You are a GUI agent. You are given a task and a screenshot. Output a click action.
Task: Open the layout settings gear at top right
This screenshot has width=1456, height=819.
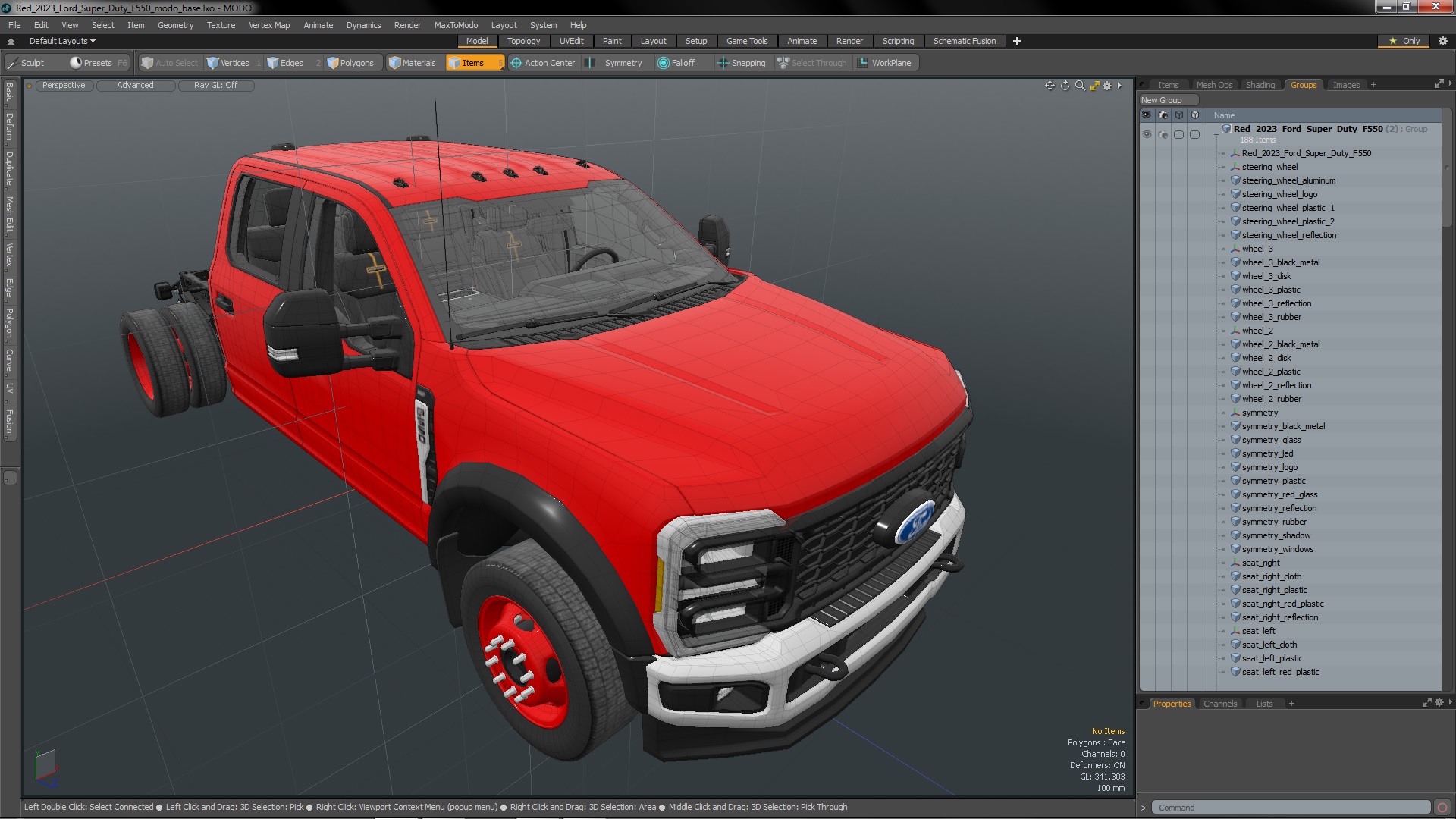tap(1442, 41)
